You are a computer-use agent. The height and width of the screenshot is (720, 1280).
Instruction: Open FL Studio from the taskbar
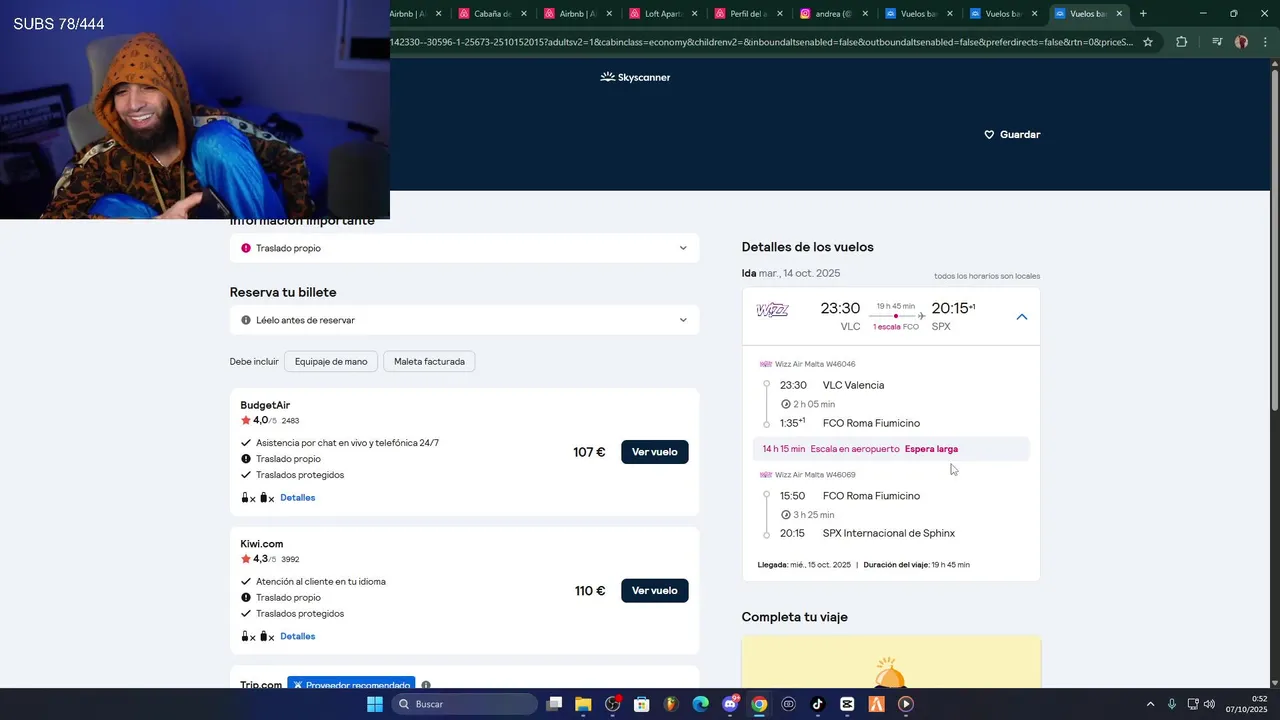tap(672, 704)
